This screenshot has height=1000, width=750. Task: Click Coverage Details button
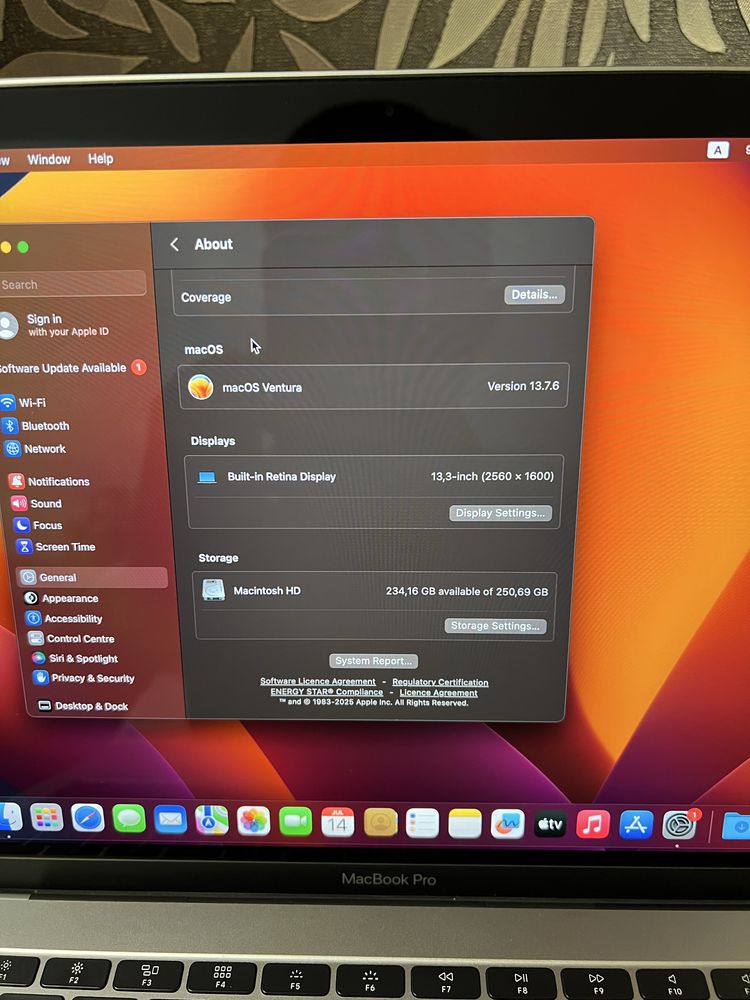pyautogui.click(x=534, y=295)
